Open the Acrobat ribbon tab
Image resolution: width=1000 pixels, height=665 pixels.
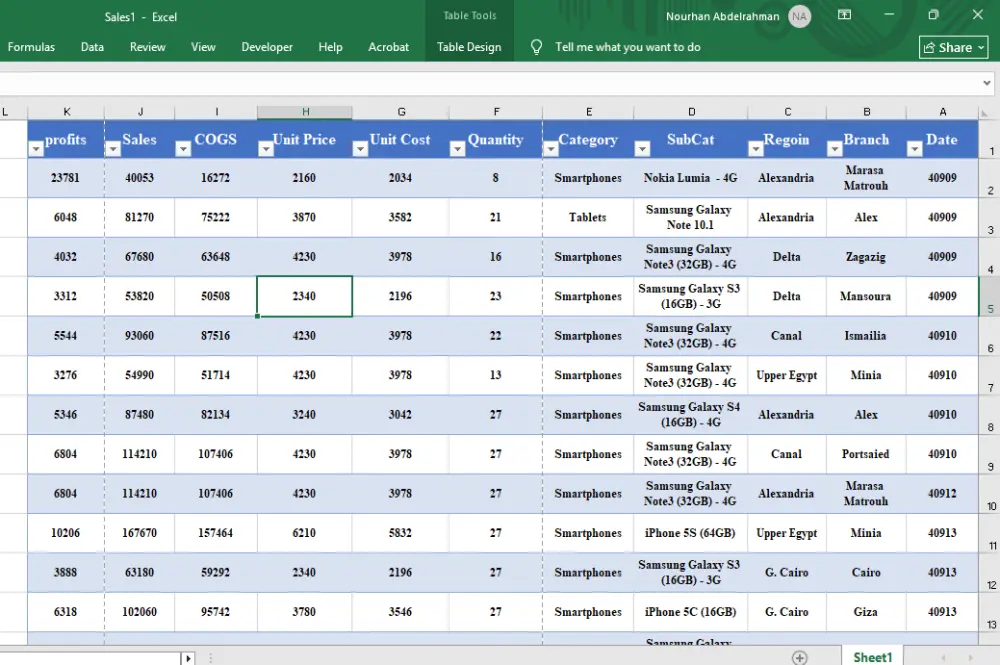(x=388, y=47)
